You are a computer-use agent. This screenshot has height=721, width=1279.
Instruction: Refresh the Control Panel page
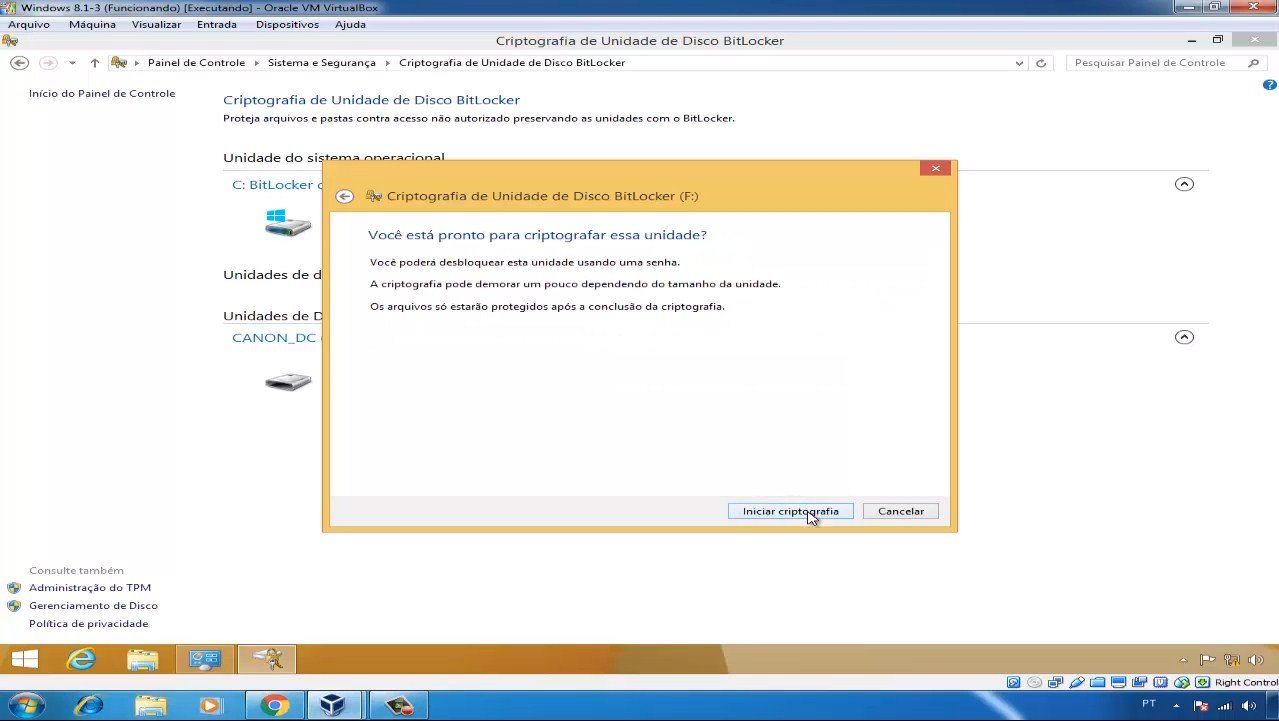pyautogui.click(x=1041, y=63)
